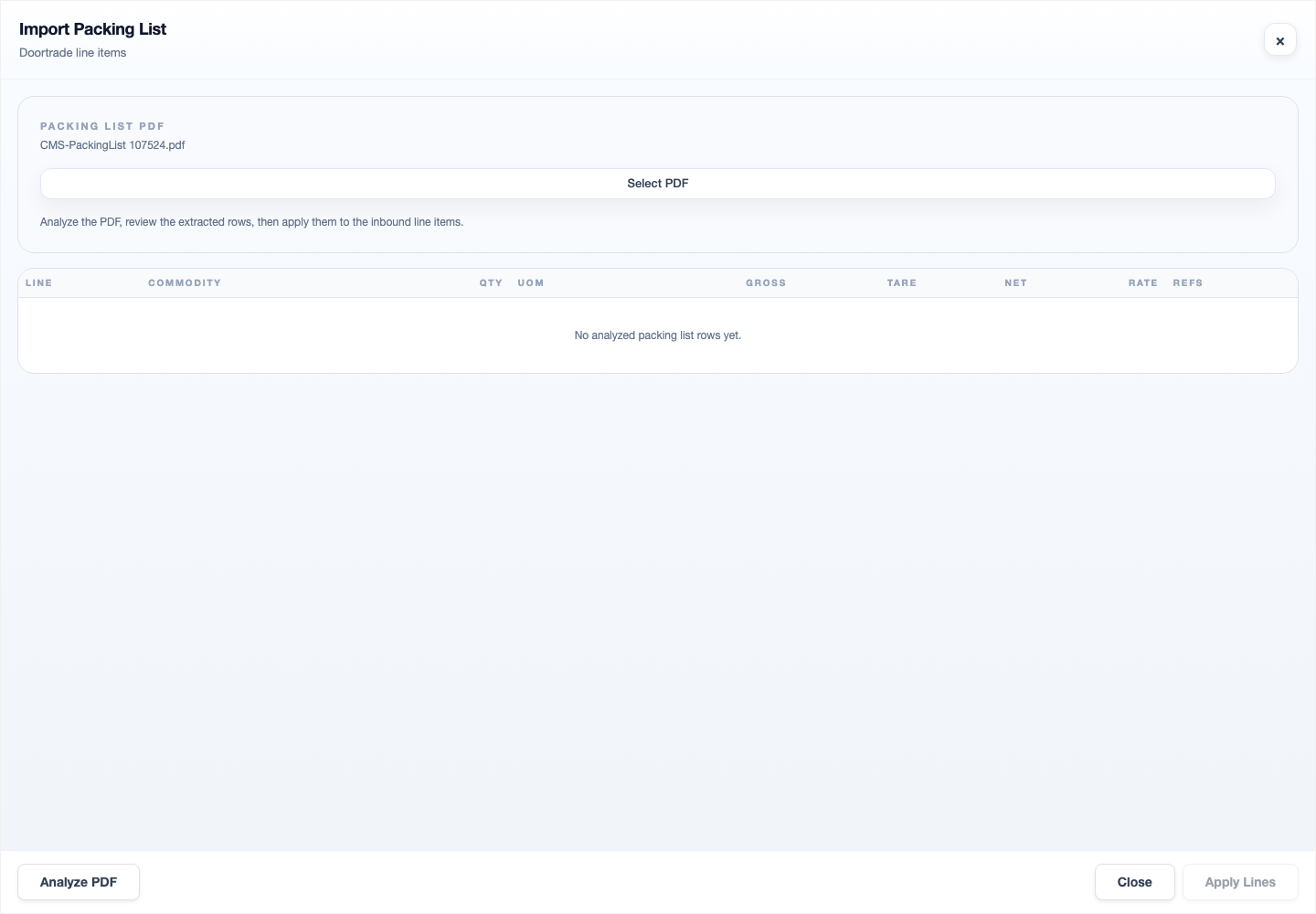Viewport: 1316px width, 914px height.
Task: Click the LINE column header
Action: point(38,283)
